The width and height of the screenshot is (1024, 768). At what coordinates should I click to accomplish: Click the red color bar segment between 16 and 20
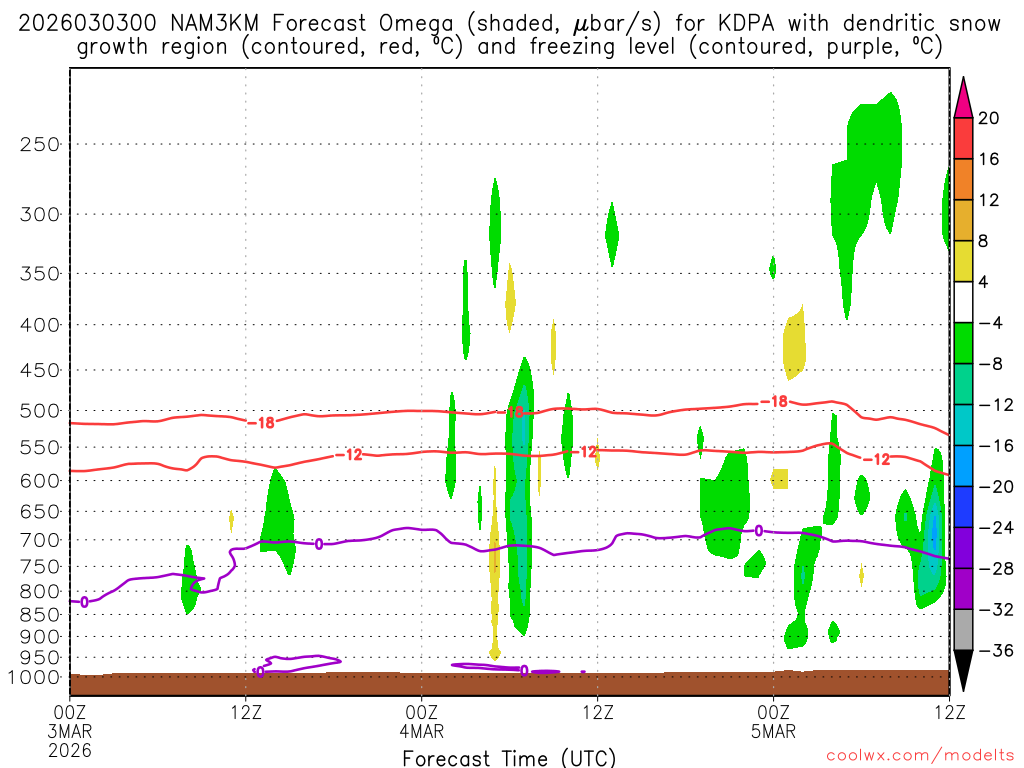coord(963,138)
